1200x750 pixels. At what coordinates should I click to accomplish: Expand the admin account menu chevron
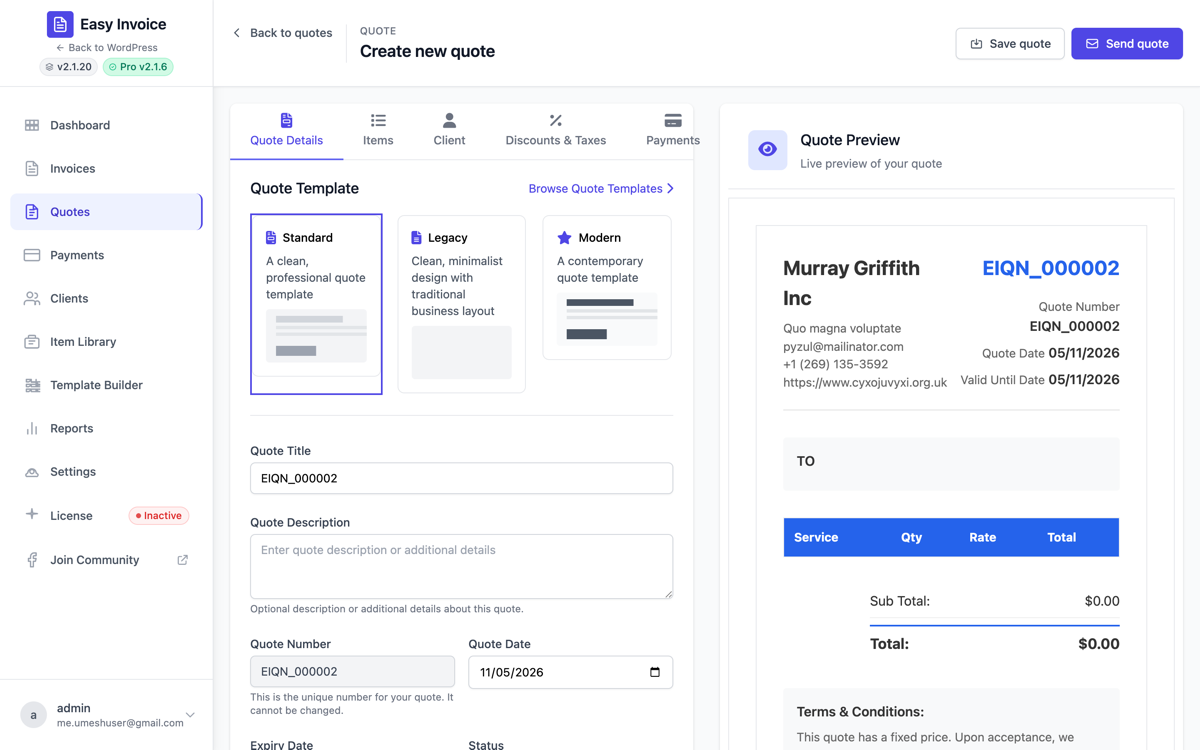coord(190,715)
